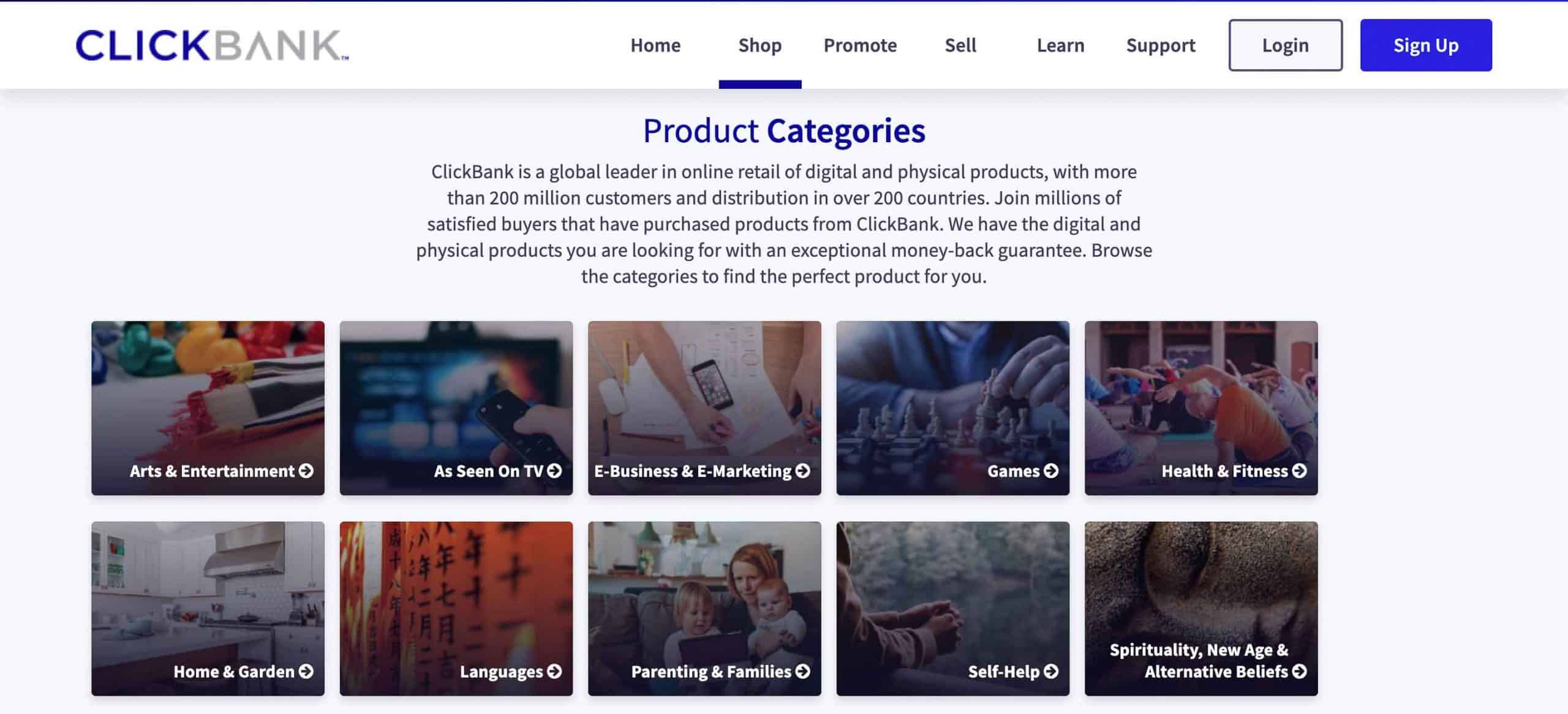1568x714 pixels.
Task: Open the Learn menu
Action: [x=1060, y=45]
